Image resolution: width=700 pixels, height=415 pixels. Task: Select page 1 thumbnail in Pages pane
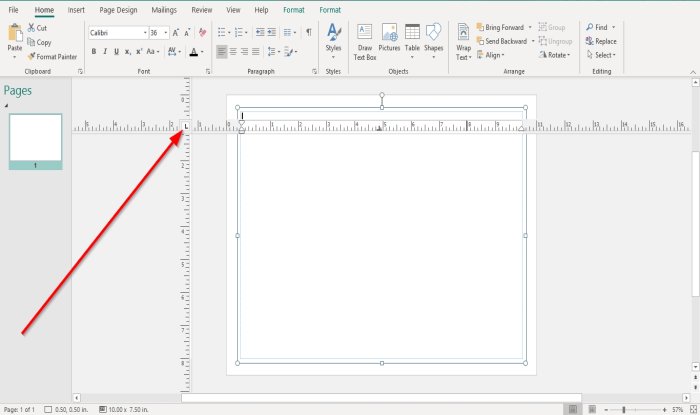(35, 141)
